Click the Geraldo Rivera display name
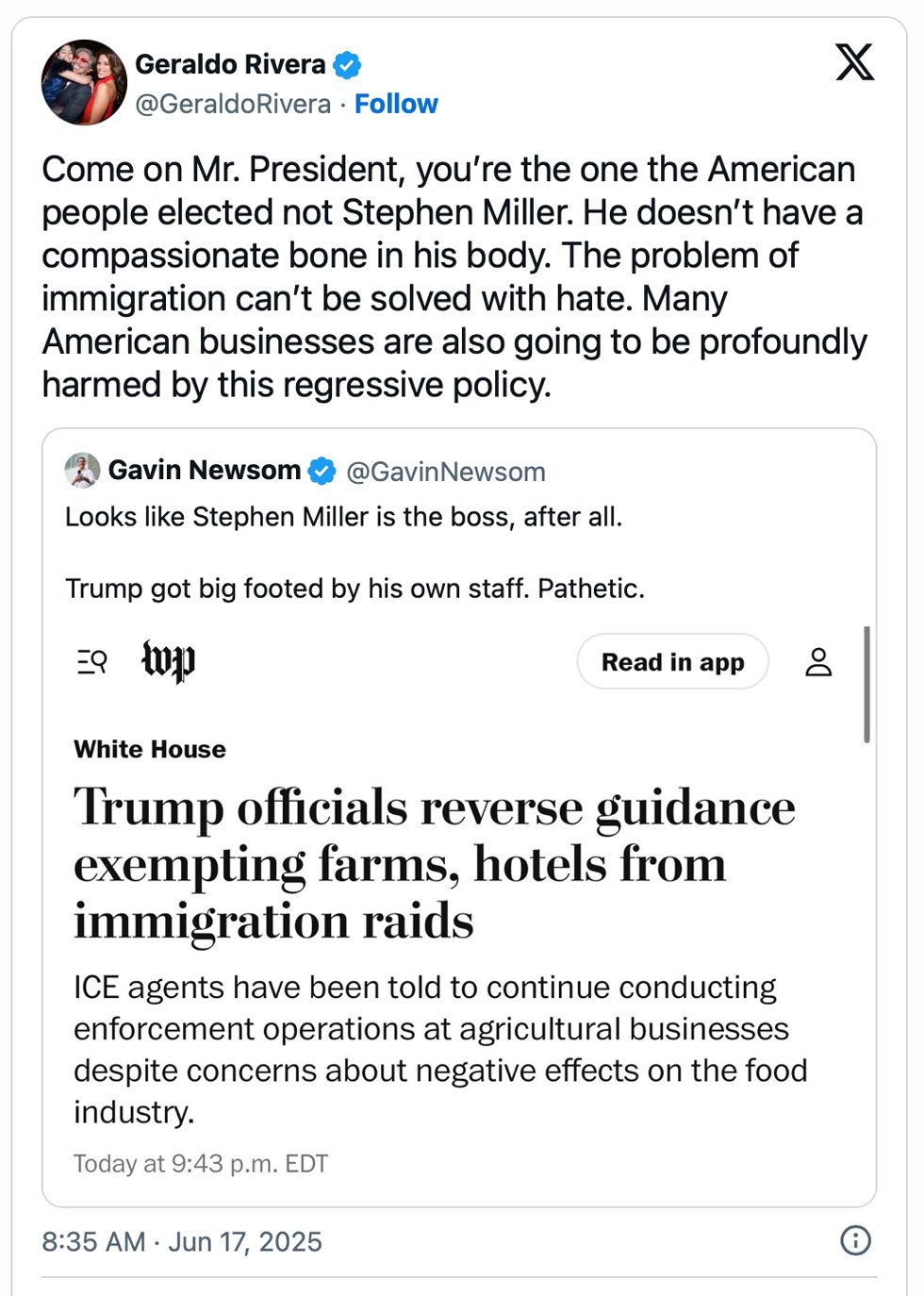 [230, 64]
